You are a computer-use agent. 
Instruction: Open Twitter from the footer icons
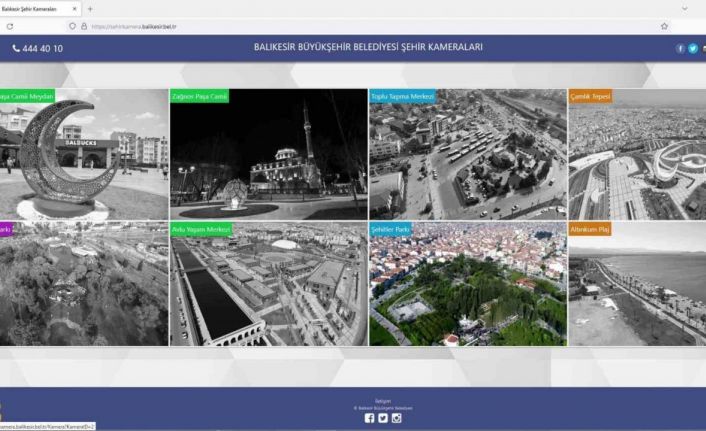click(383, 418)
